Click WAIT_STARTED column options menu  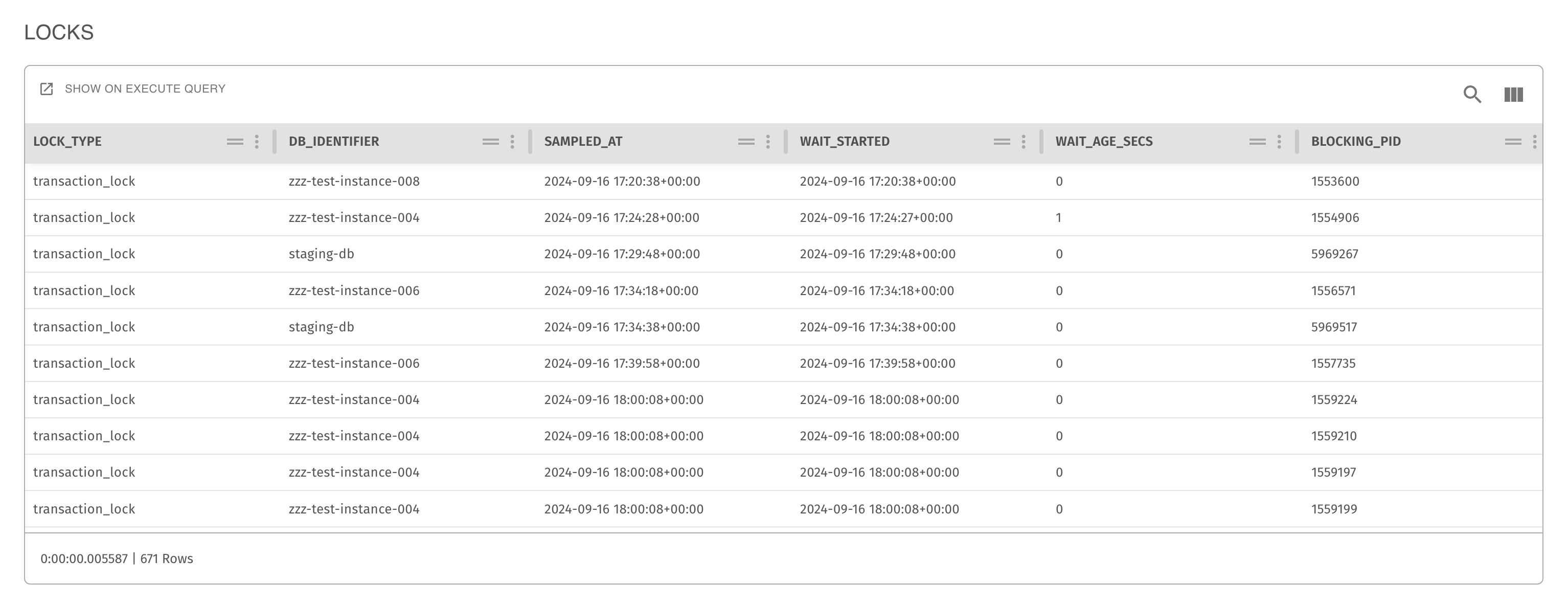tap(1024, 142)
